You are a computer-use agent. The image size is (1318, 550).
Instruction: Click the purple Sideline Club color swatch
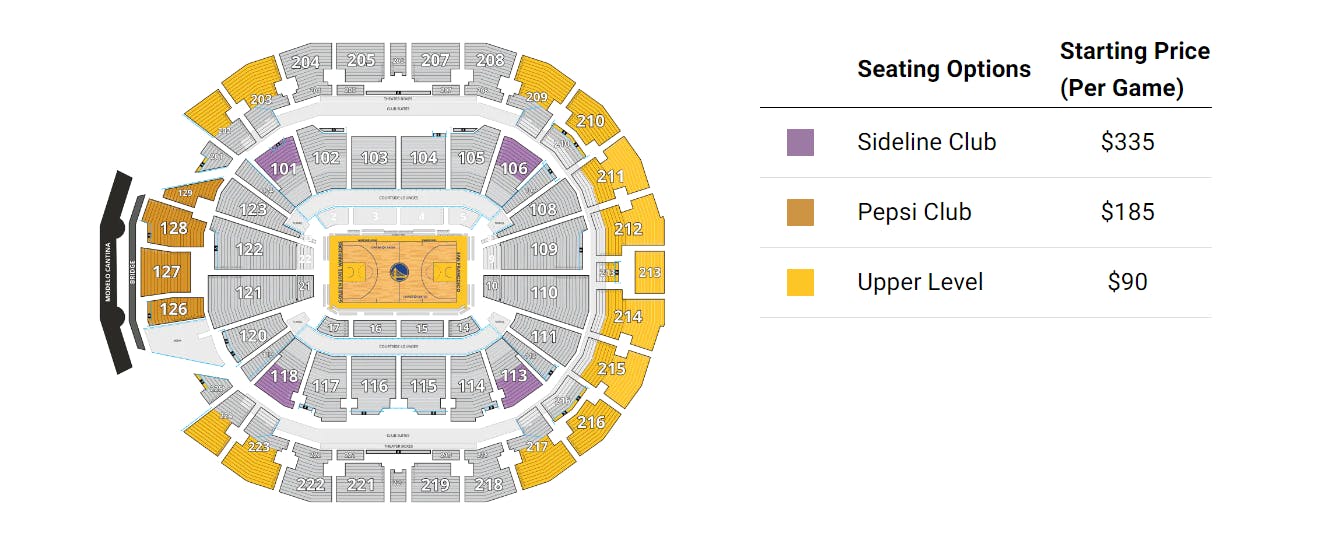tap(800, 142)
